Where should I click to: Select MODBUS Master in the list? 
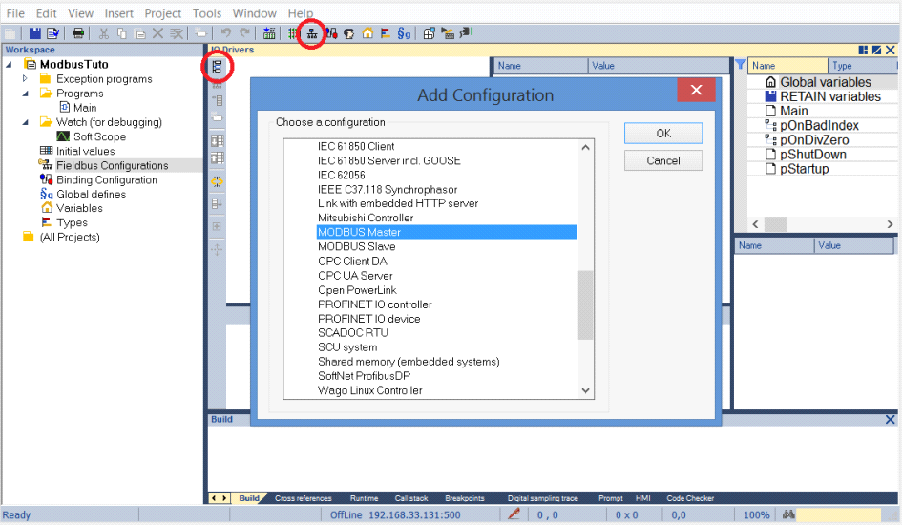[x=447, y=232]
